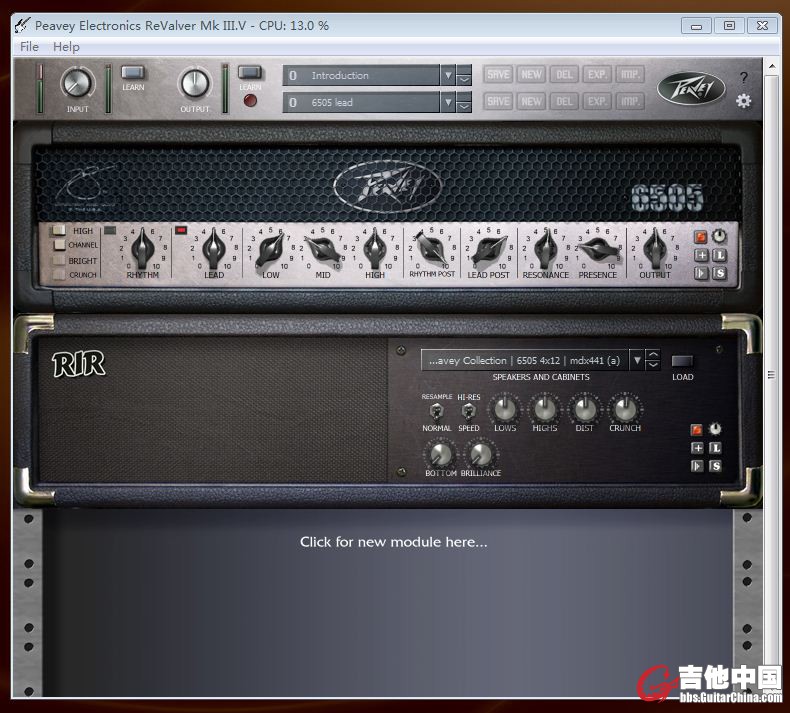Step to previous cabinet with the up chevron

coord(652,355)
